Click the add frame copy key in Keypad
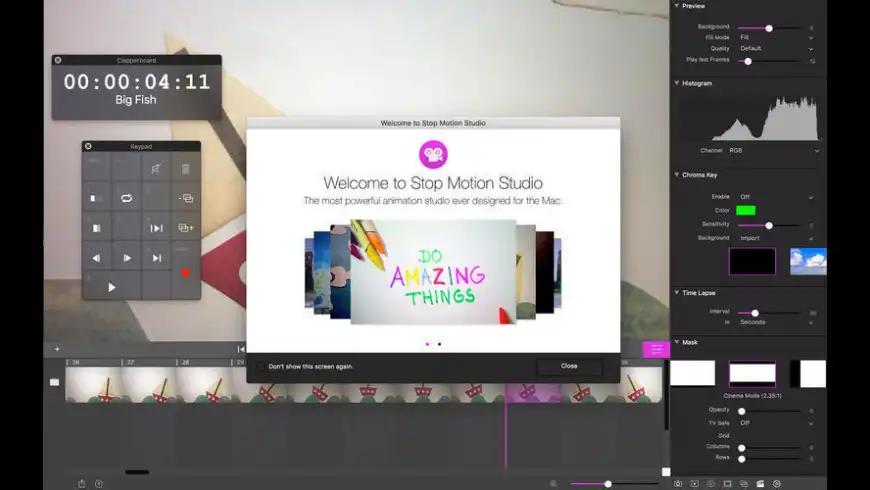Image resolution: width=870 pixels, height=490 pixels. coord(186,228)
